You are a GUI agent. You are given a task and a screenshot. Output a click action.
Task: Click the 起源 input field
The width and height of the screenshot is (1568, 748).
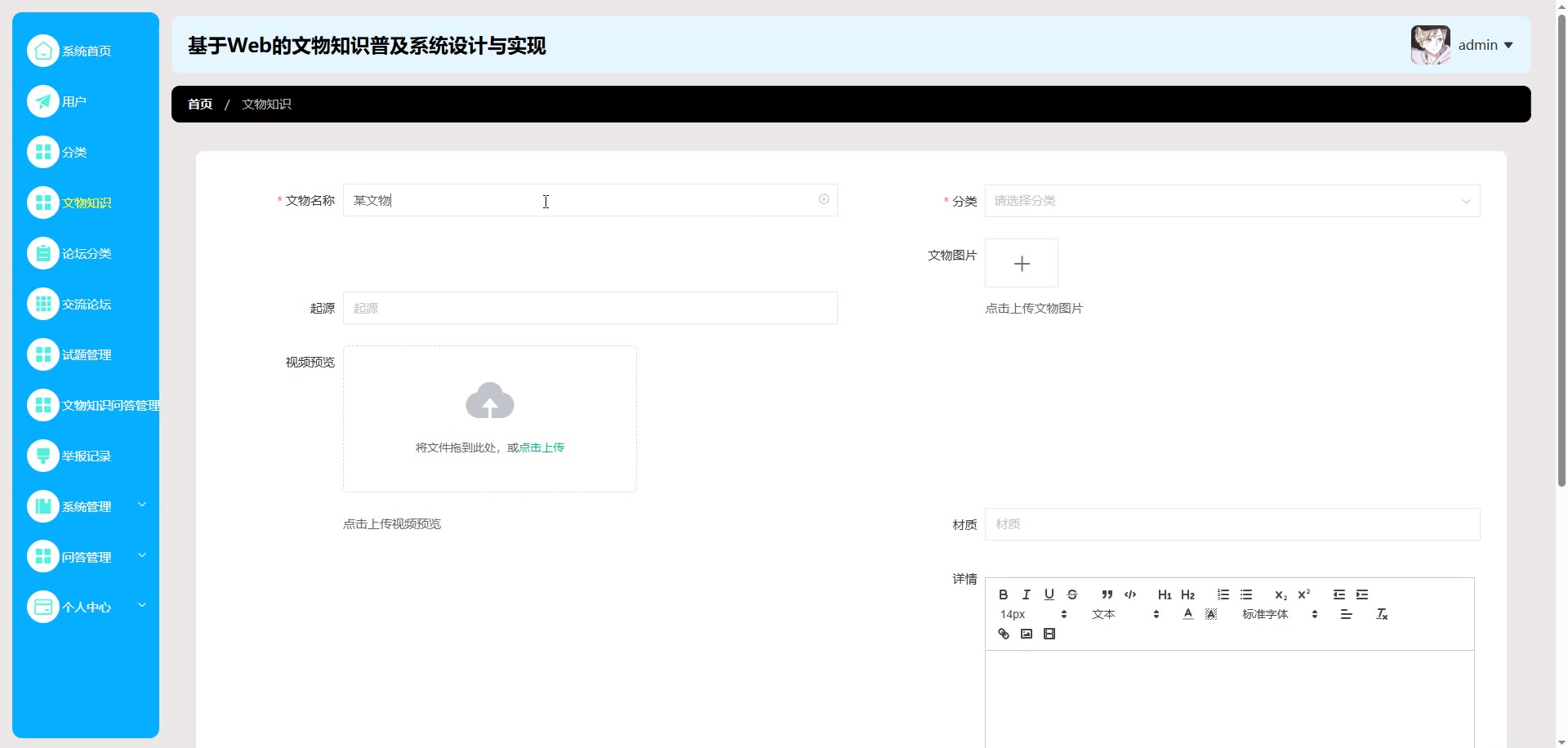pyautogui.click(x=590, y=308)
